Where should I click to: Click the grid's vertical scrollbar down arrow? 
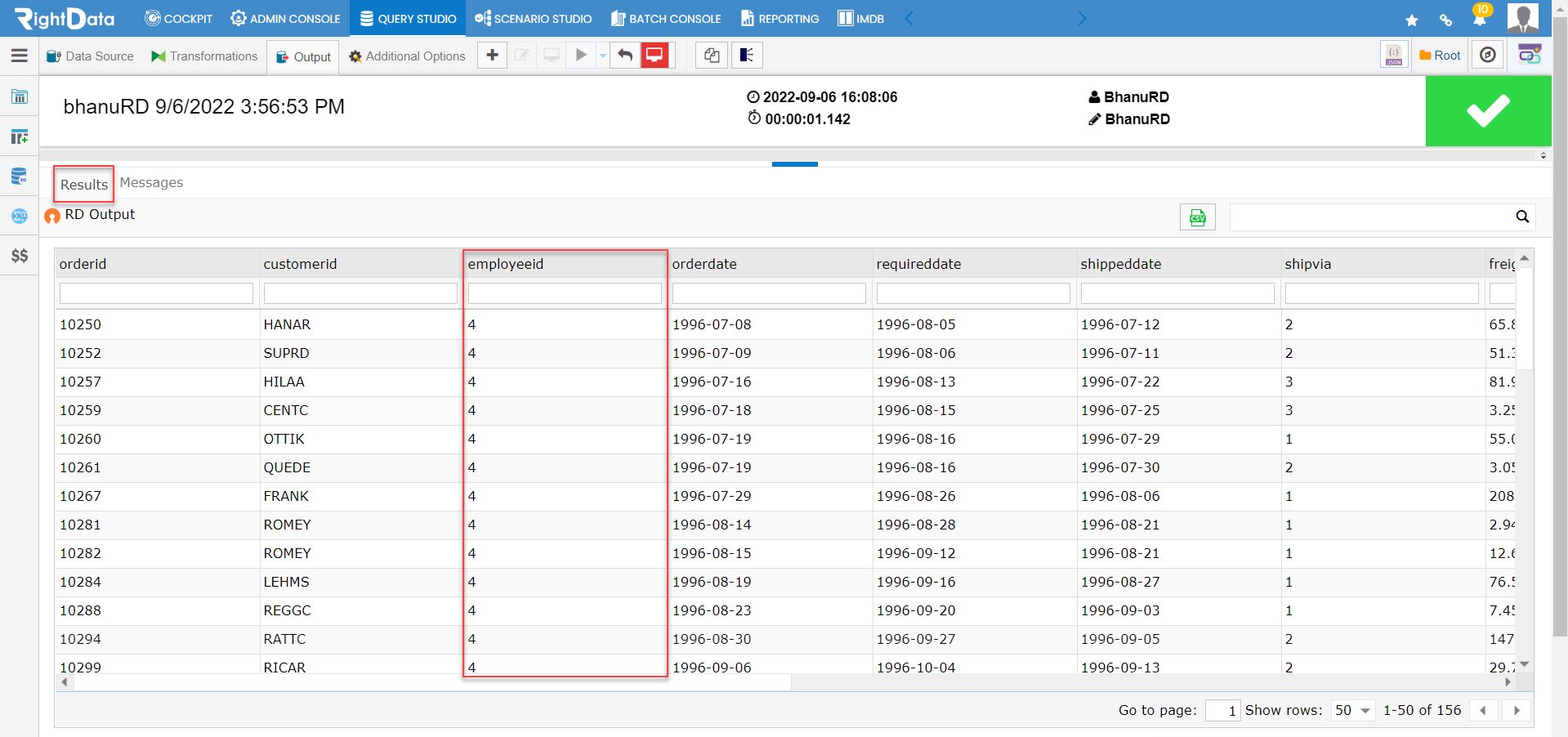pyautogui.click(x=1525, y=664)
